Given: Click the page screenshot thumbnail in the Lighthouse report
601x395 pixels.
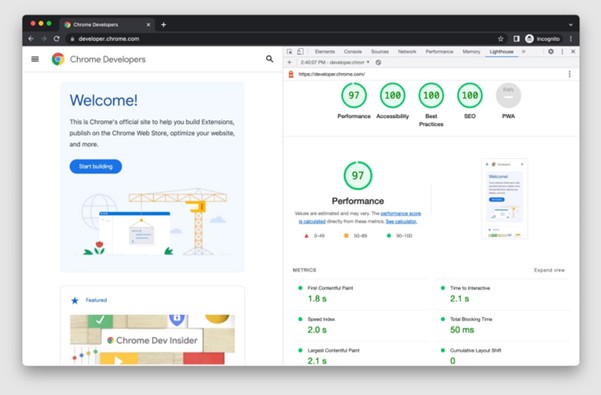Looking at the screenshot, I should click(504, 198).
